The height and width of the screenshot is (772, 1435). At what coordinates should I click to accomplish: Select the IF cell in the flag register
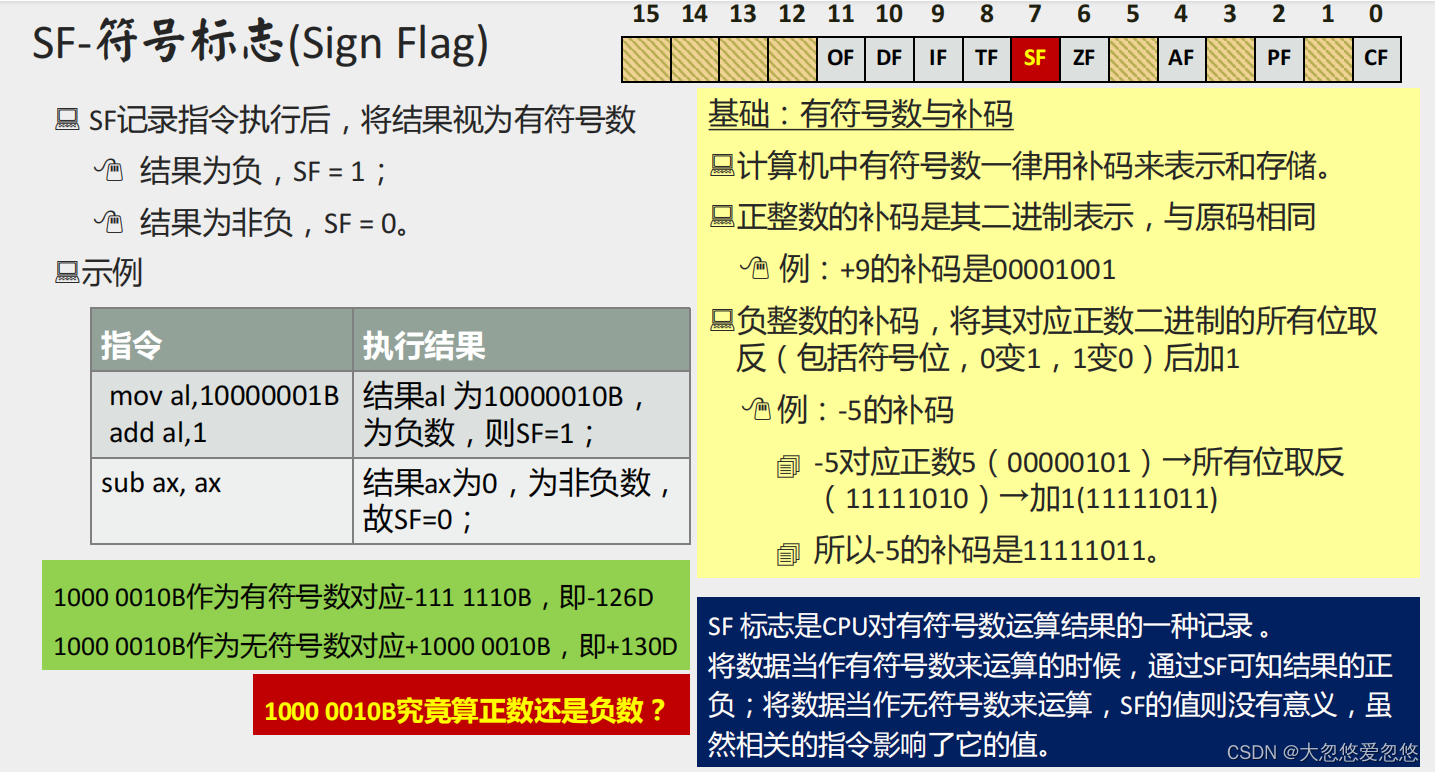click(x=938, y=59)
